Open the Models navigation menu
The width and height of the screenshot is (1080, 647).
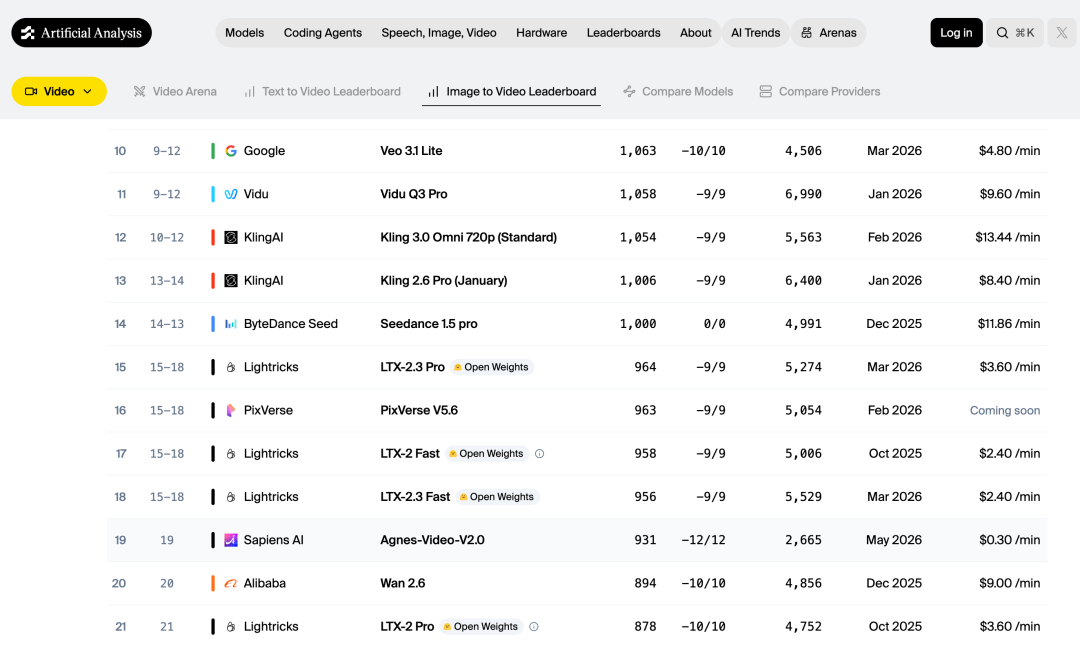click(245, 33)
